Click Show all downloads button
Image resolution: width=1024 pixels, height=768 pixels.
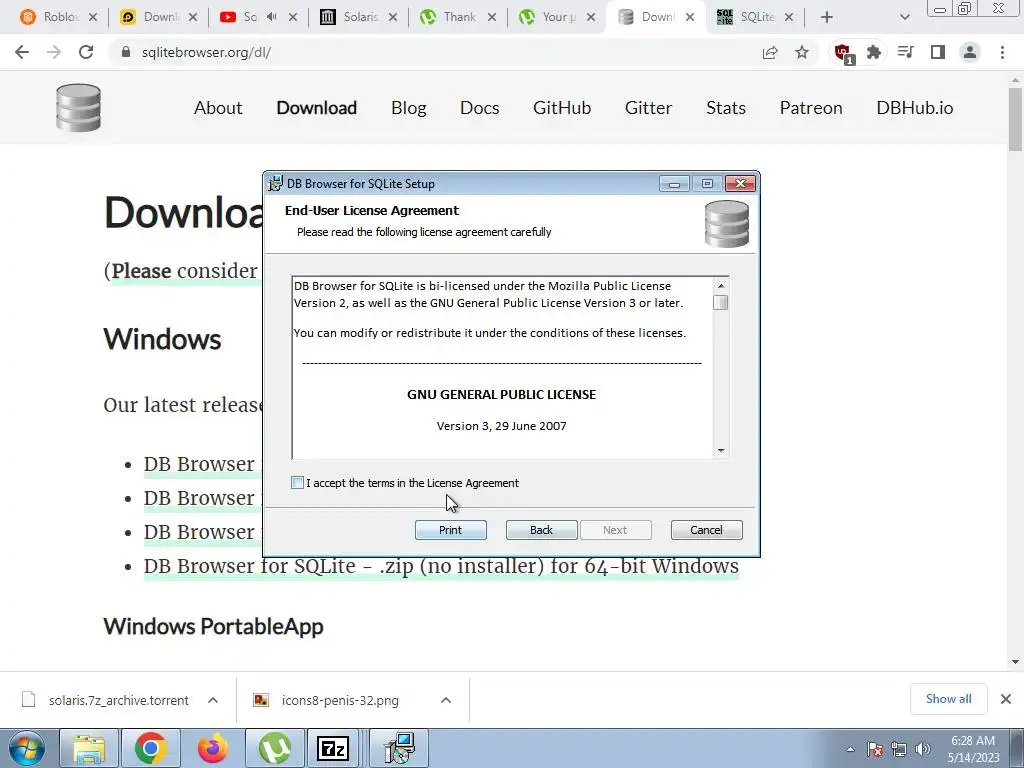tap(948, 699)
